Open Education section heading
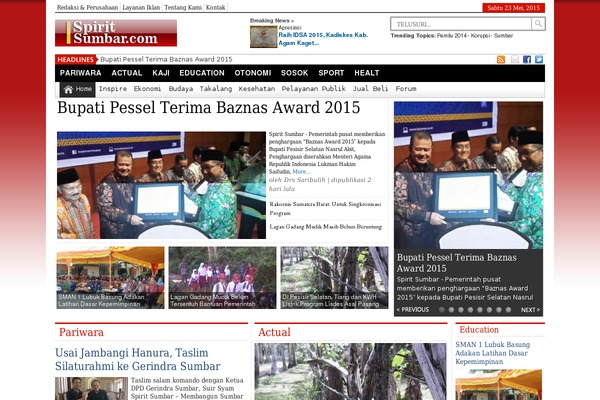 click(x=479, y=330)
